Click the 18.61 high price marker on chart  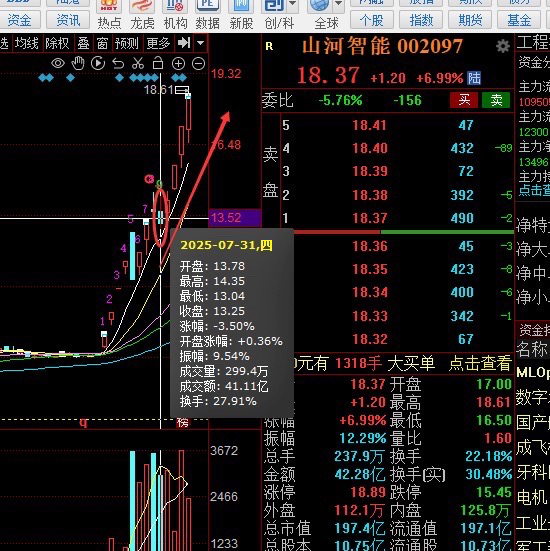coord(159,90)
